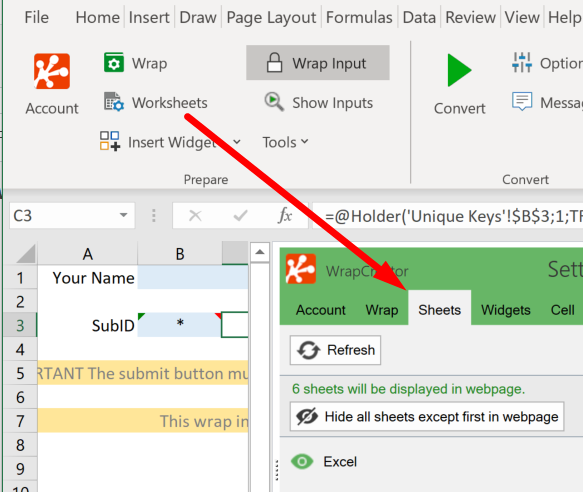Switch to the Home ribbon tab
This screenshot has width=583, height=492.
click(97, 17)
